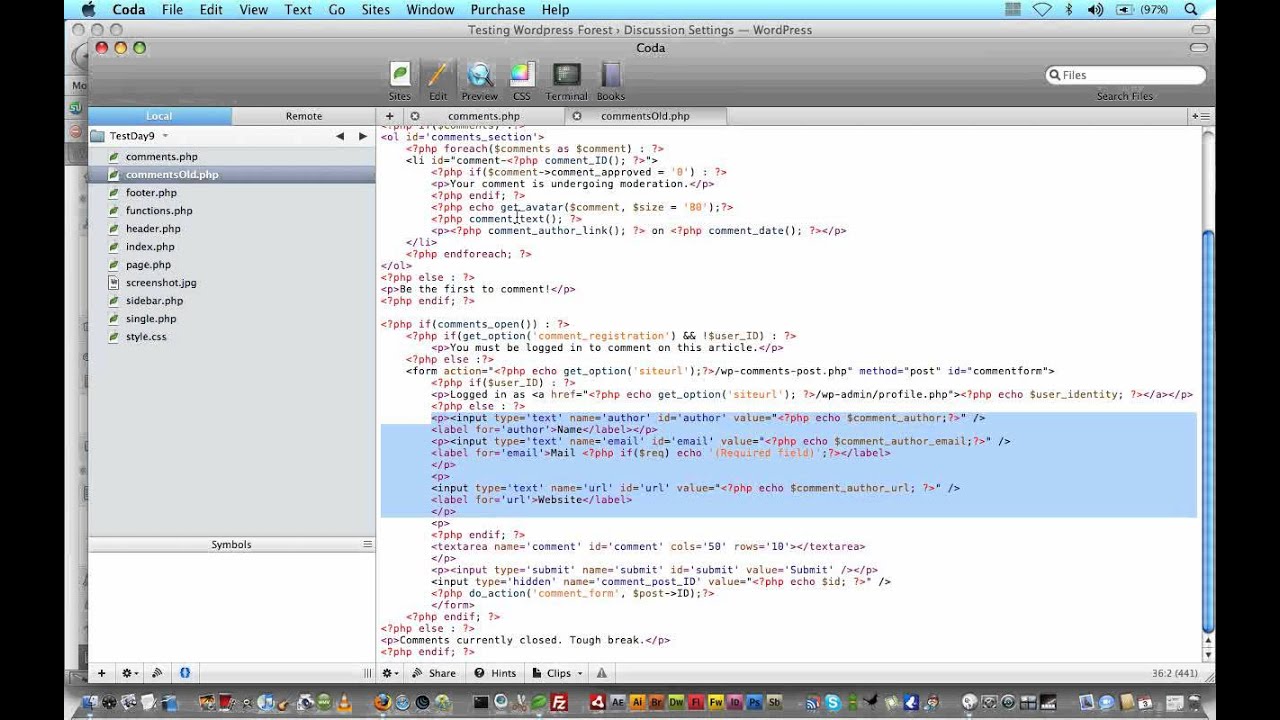1280x720 pixels.
Task: Select screenshot.jpg in the file list
Action: [x=161, y=283]
